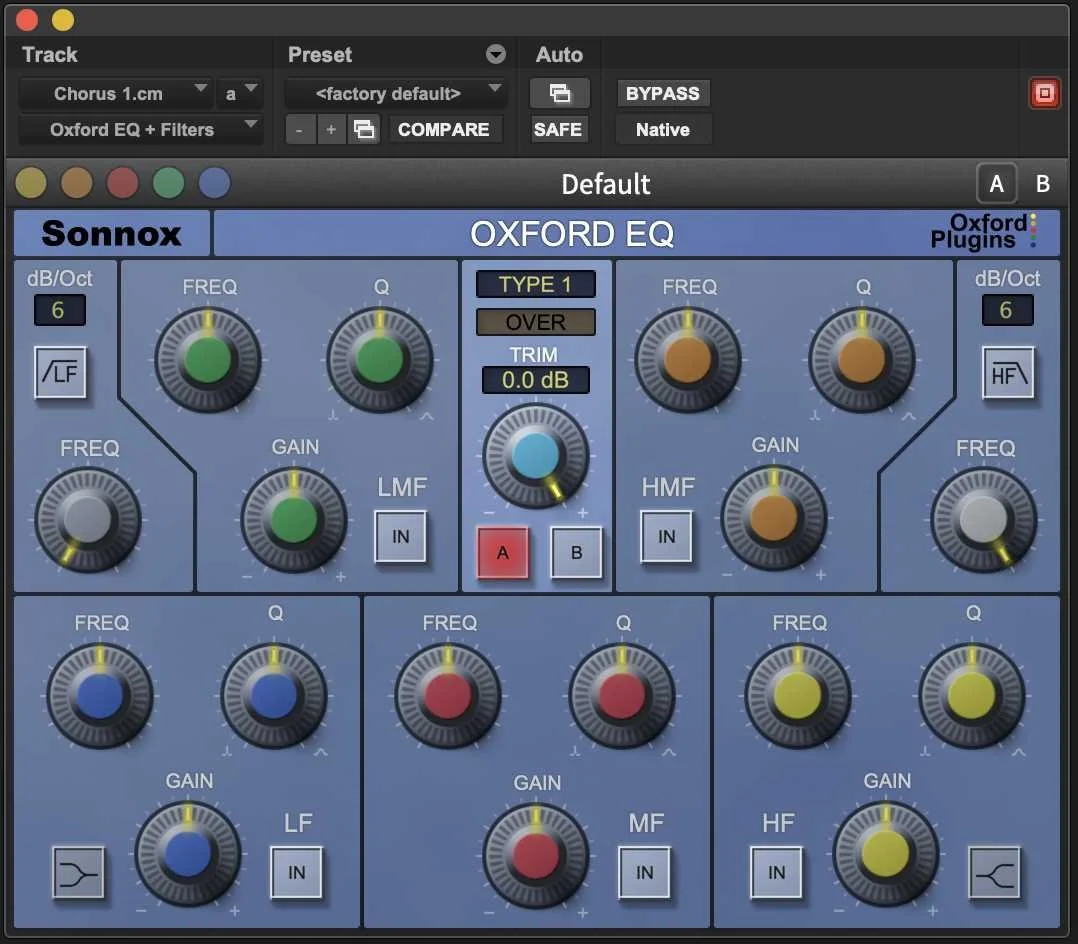Image resolution: width=1078 pixels, height=944 pixels.
Task: Click the green LMF FREQ knob
Action: click(208, 360)
